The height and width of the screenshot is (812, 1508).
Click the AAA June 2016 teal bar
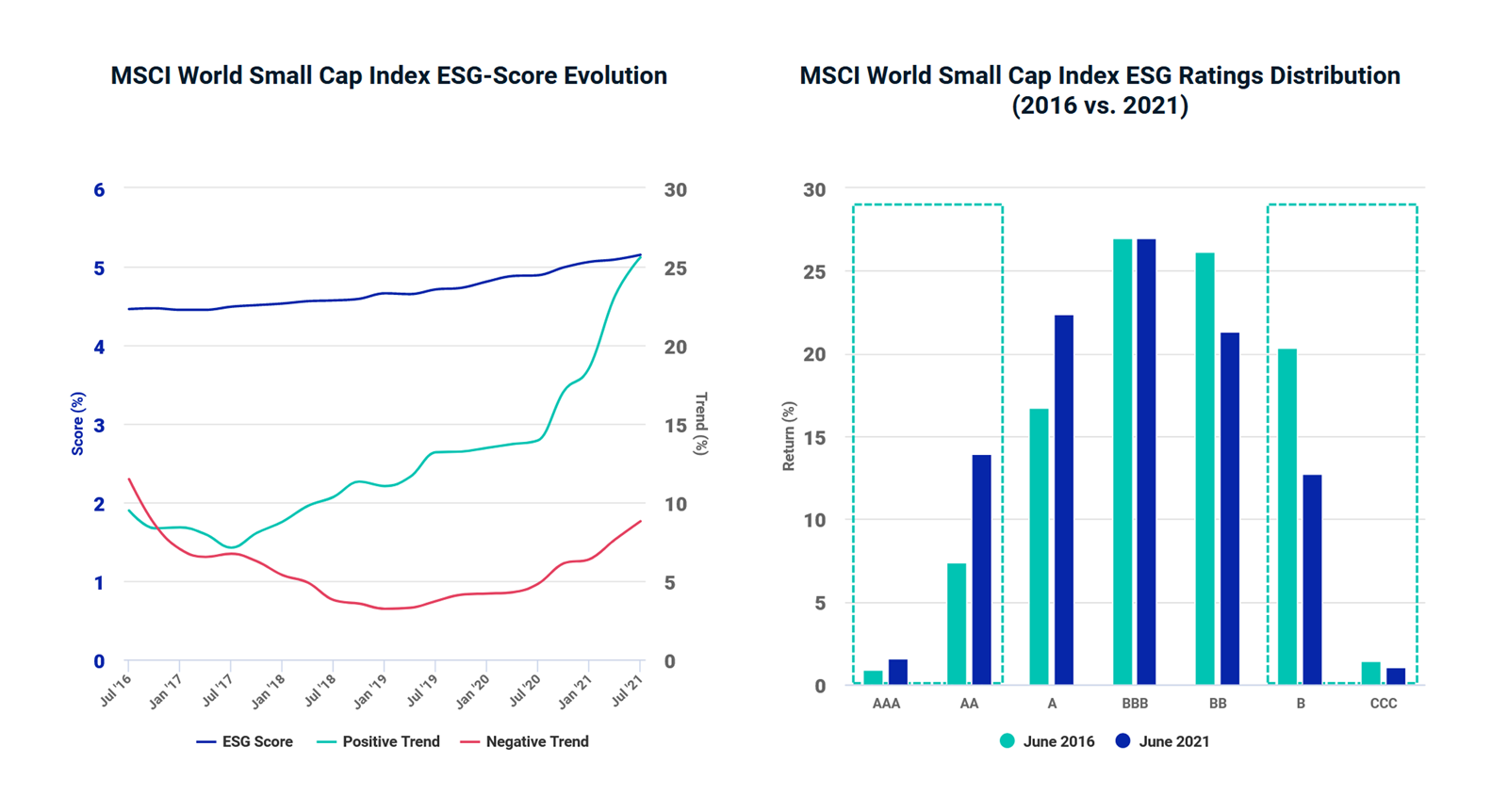pyautogui.click(x=874, y=677)
